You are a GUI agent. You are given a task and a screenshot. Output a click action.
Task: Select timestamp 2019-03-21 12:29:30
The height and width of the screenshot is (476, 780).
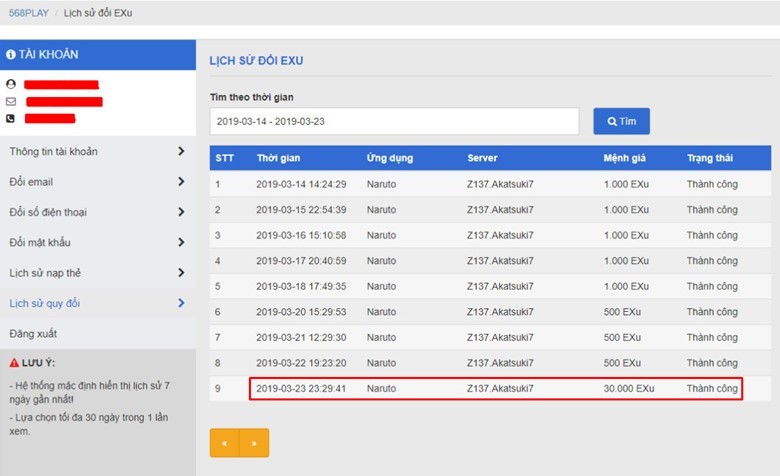pos(301,337)
